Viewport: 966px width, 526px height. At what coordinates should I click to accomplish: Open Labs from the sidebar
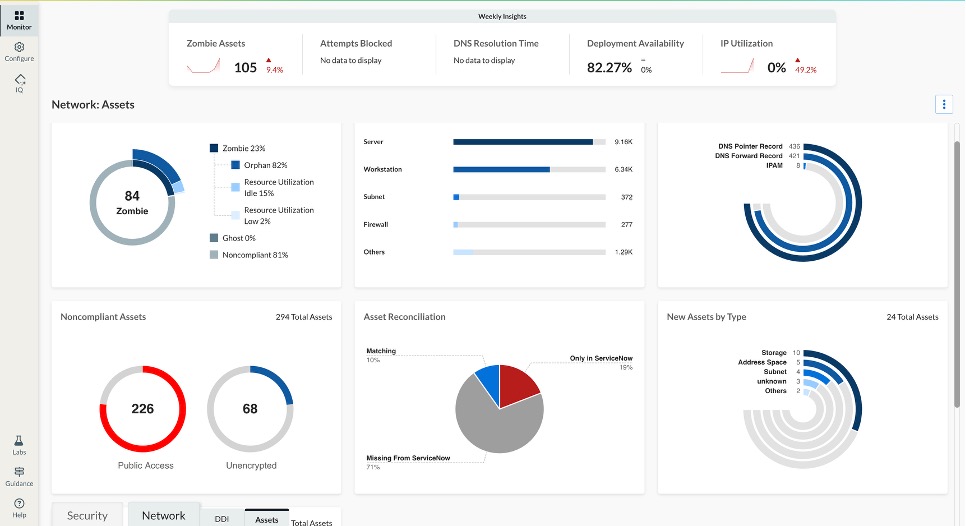click(19, 444)
